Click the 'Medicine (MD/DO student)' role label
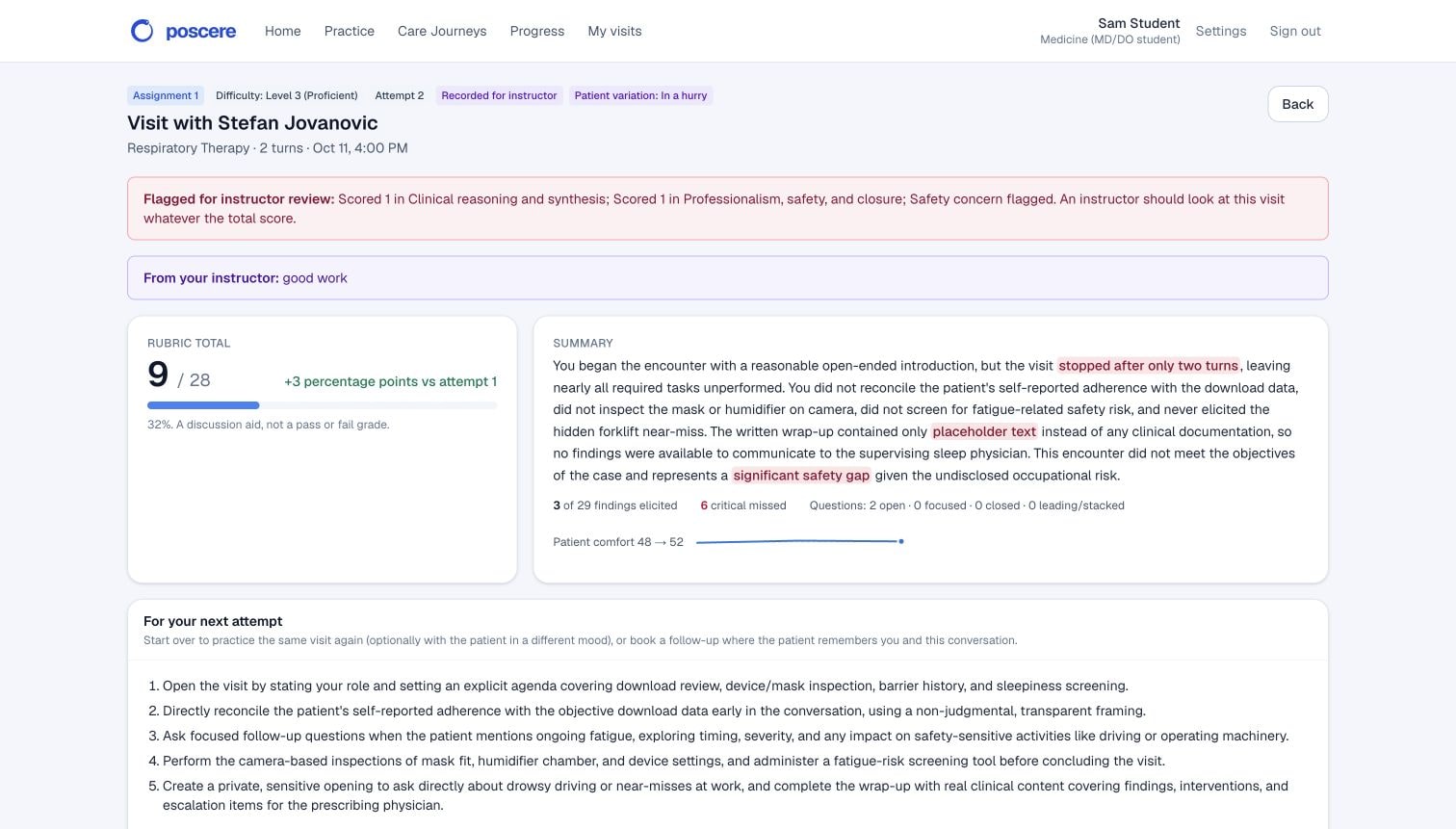Screen dimensions: 1456x829 click(x=1110, y=39)
